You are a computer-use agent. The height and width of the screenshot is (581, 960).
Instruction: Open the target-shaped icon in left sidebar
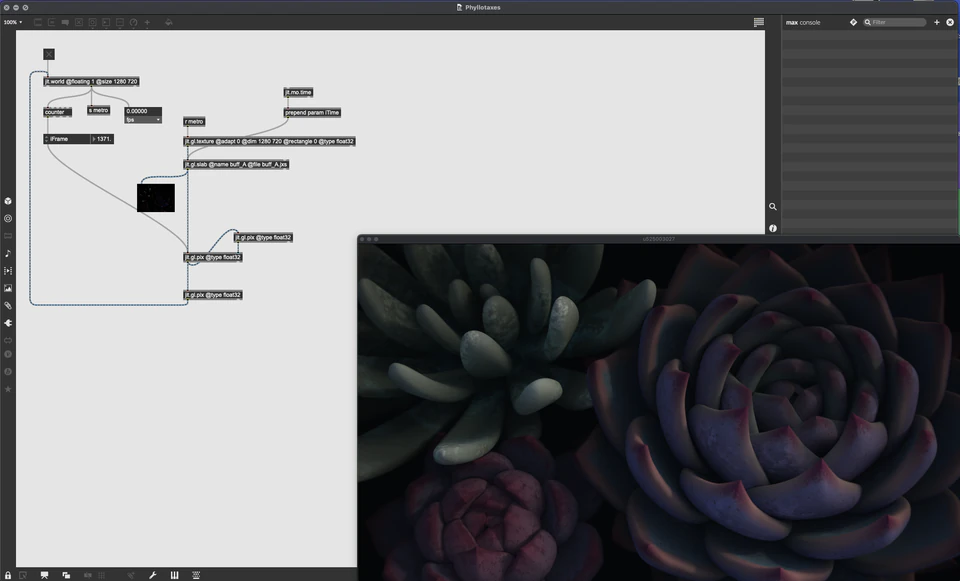[8, 218]
